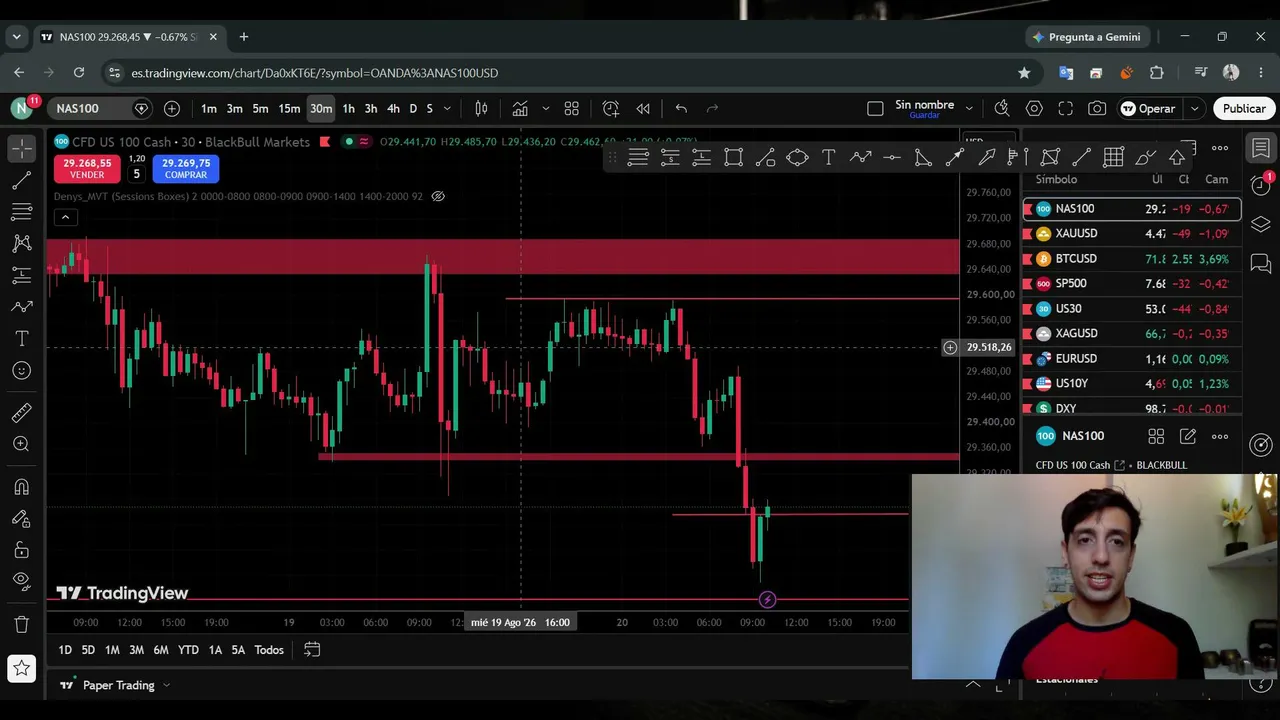Viewport: 1280px width, 720px height.
Task: Undo the last chart action
Action: (x=681, y=108)
